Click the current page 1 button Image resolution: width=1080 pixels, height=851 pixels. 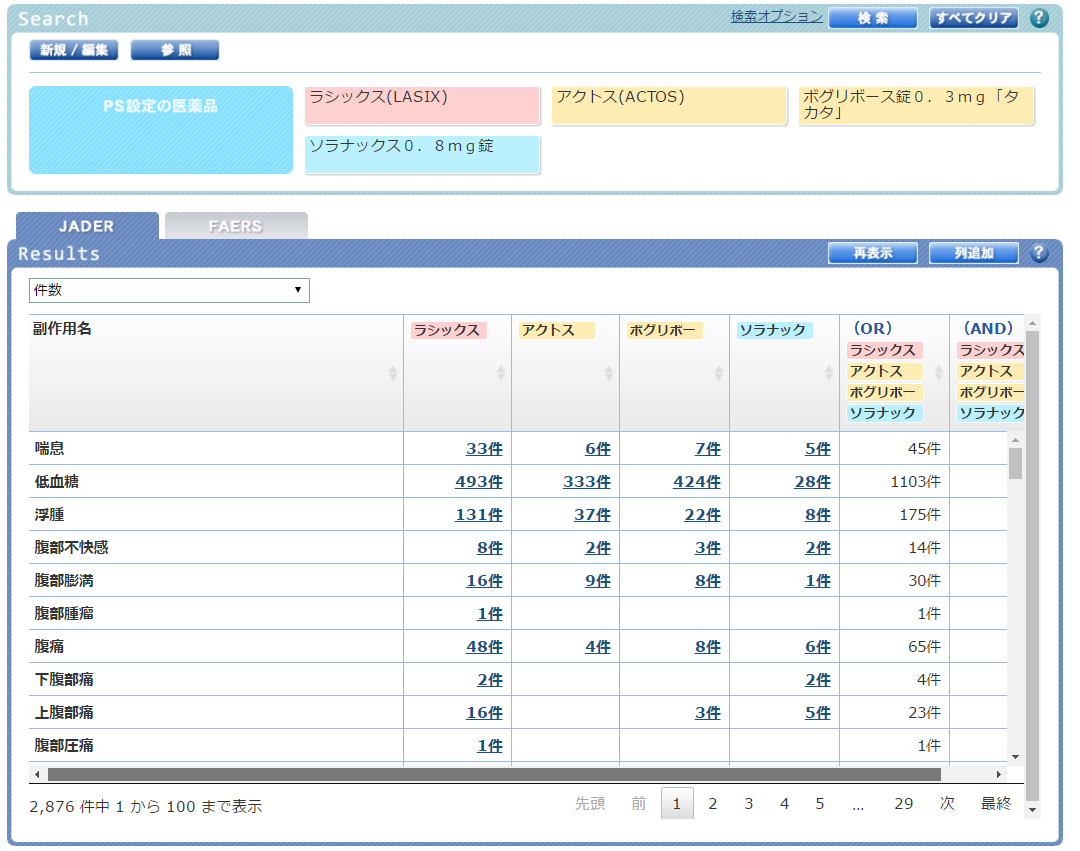click(x=677, y=803)
